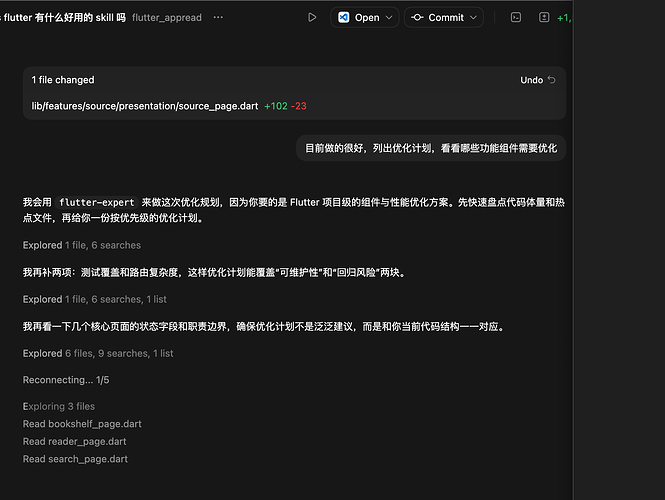Click the conversation title 'flutter 有什么好用的 skill 吗'

[x=64, y=17]
